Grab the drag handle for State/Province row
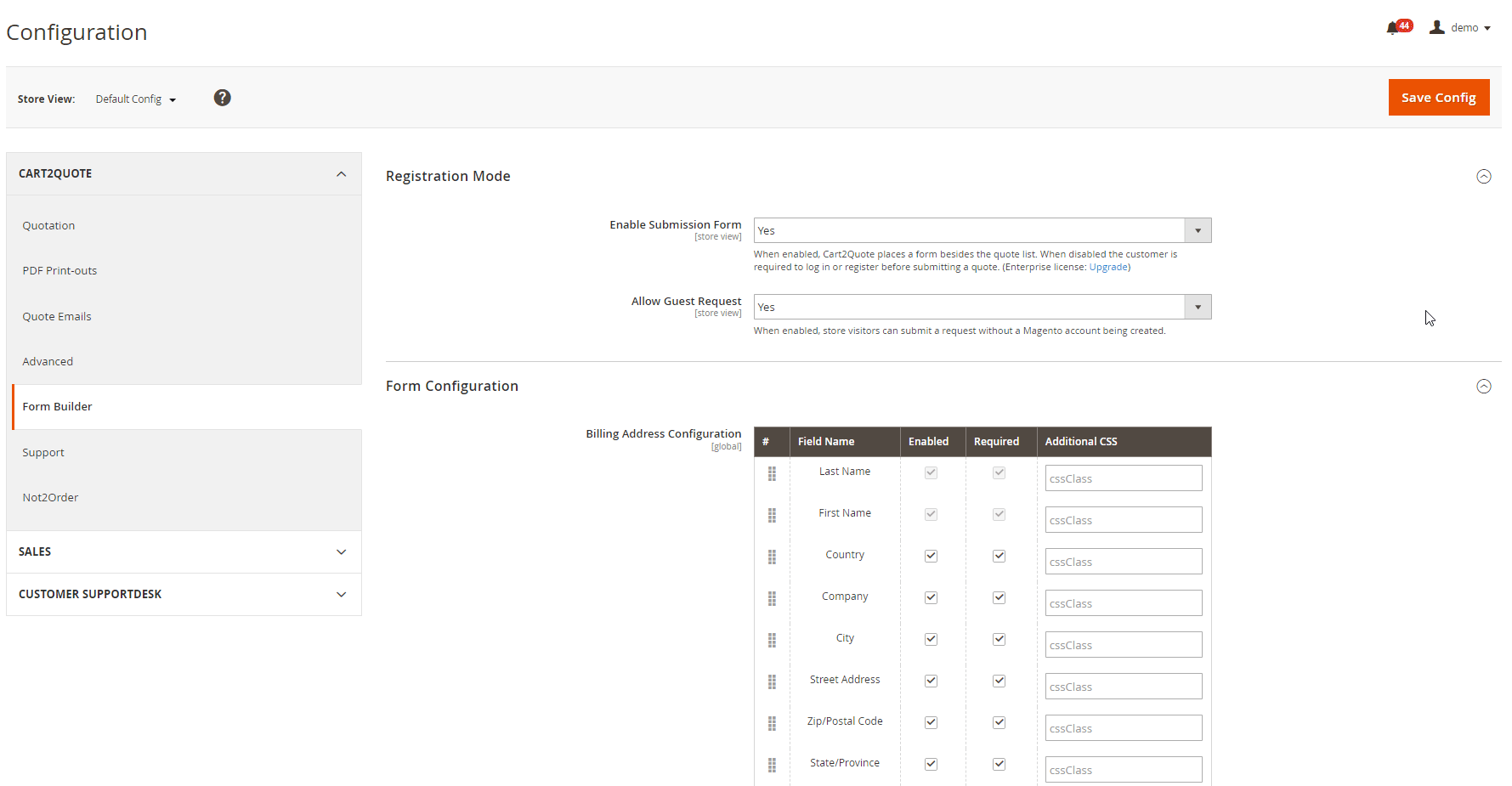1512x786 pixels. tap(772, 766)
